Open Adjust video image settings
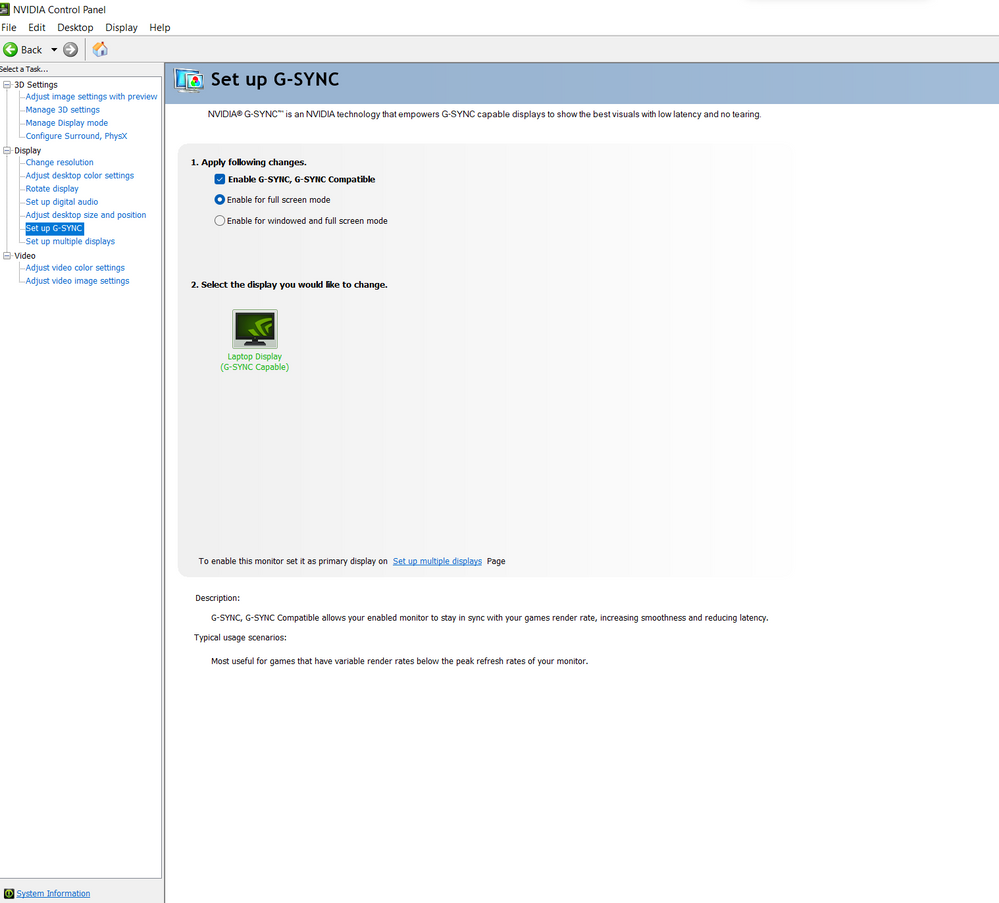The width and height of the screenshot is (999, 903). tap(77, 281)
